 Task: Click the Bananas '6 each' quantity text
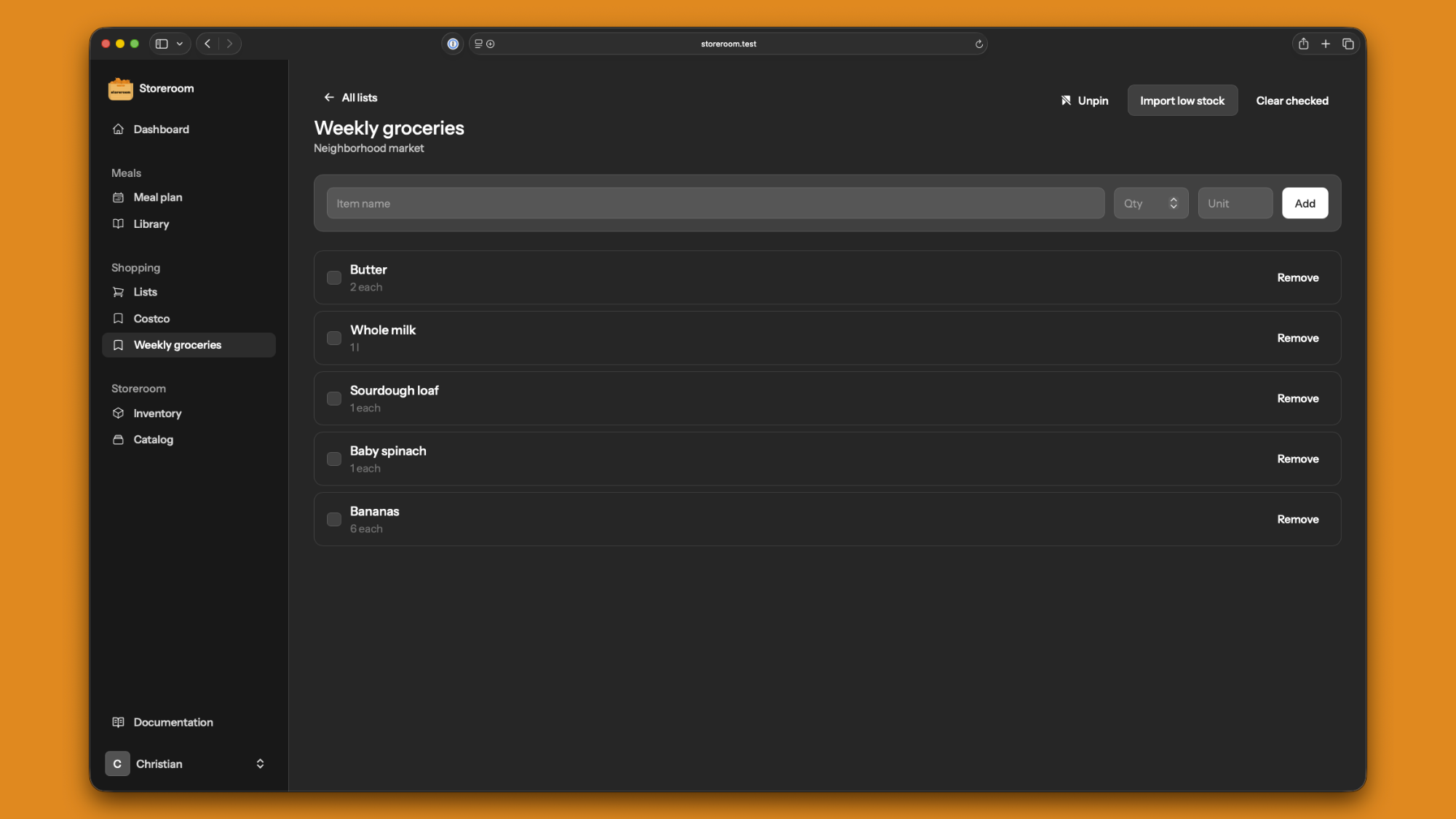coord(366,529)
